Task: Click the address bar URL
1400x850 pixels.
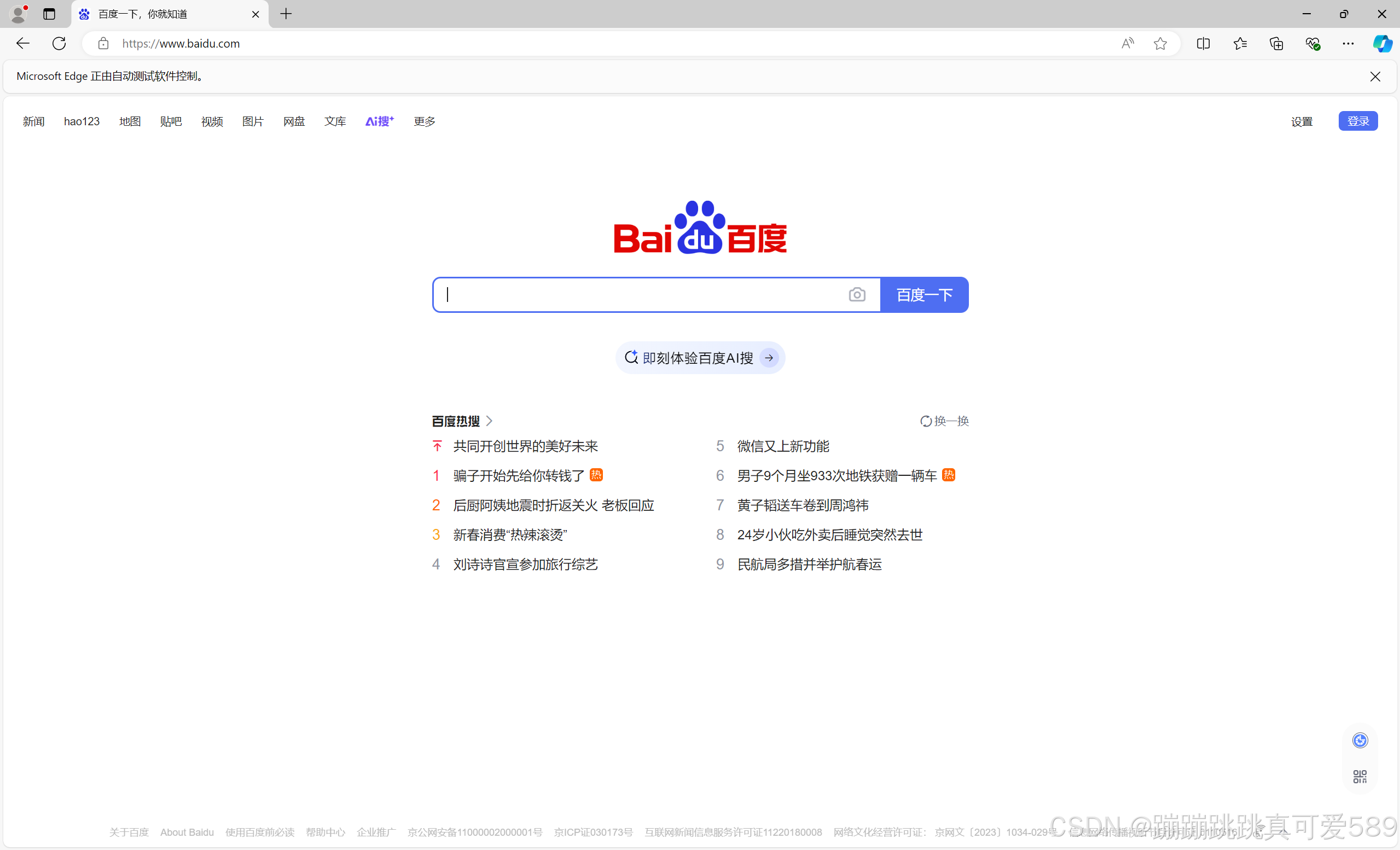Action: (181, 43)
